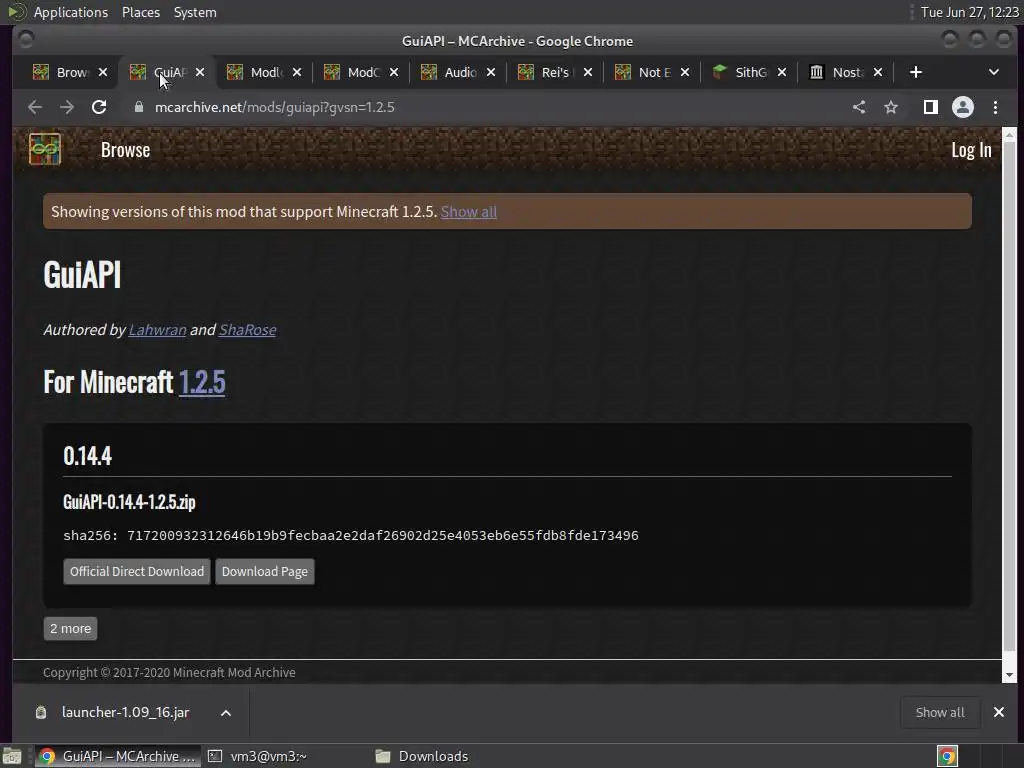The width and height of the screenshot is (1024, 768).
Task: Close the GuiAPI tab
Action: [x=200, y=72]
